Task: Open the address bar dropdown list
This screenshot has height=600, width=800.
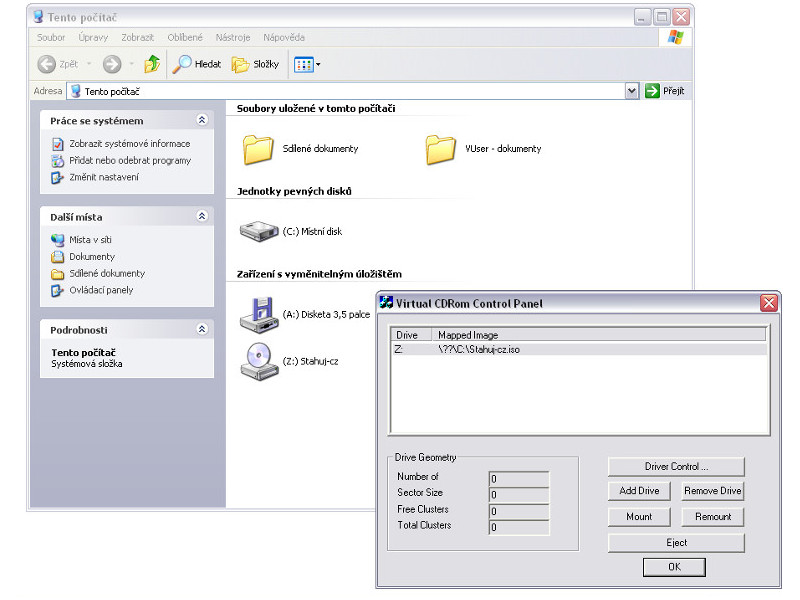Action: coord(632,91)
